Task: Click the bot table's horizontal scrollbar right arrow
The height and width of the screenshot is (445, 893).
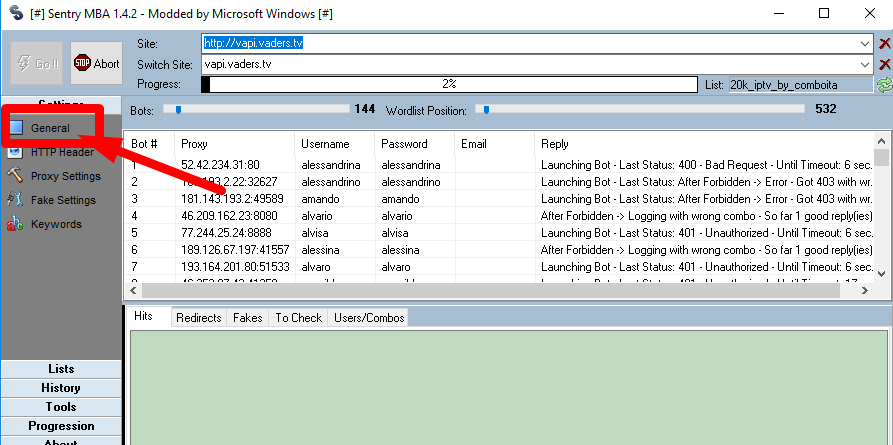Action: (865, 291)
